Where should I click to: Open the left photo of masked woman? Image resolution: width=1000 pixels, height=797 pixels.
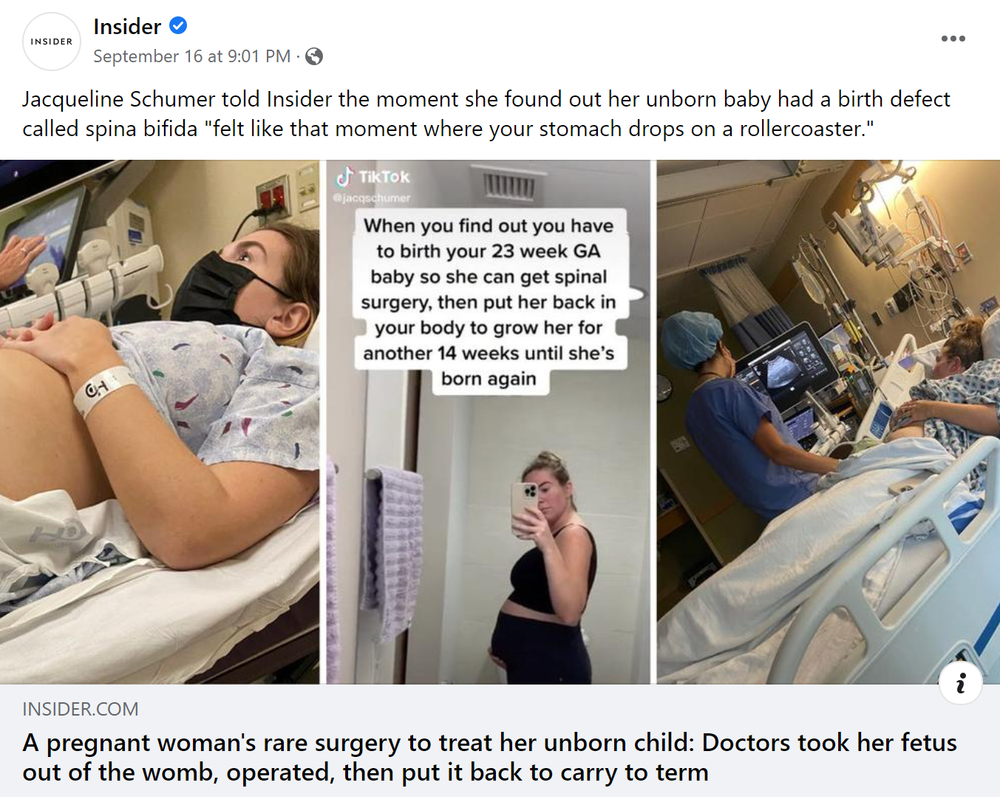(159, 422)
